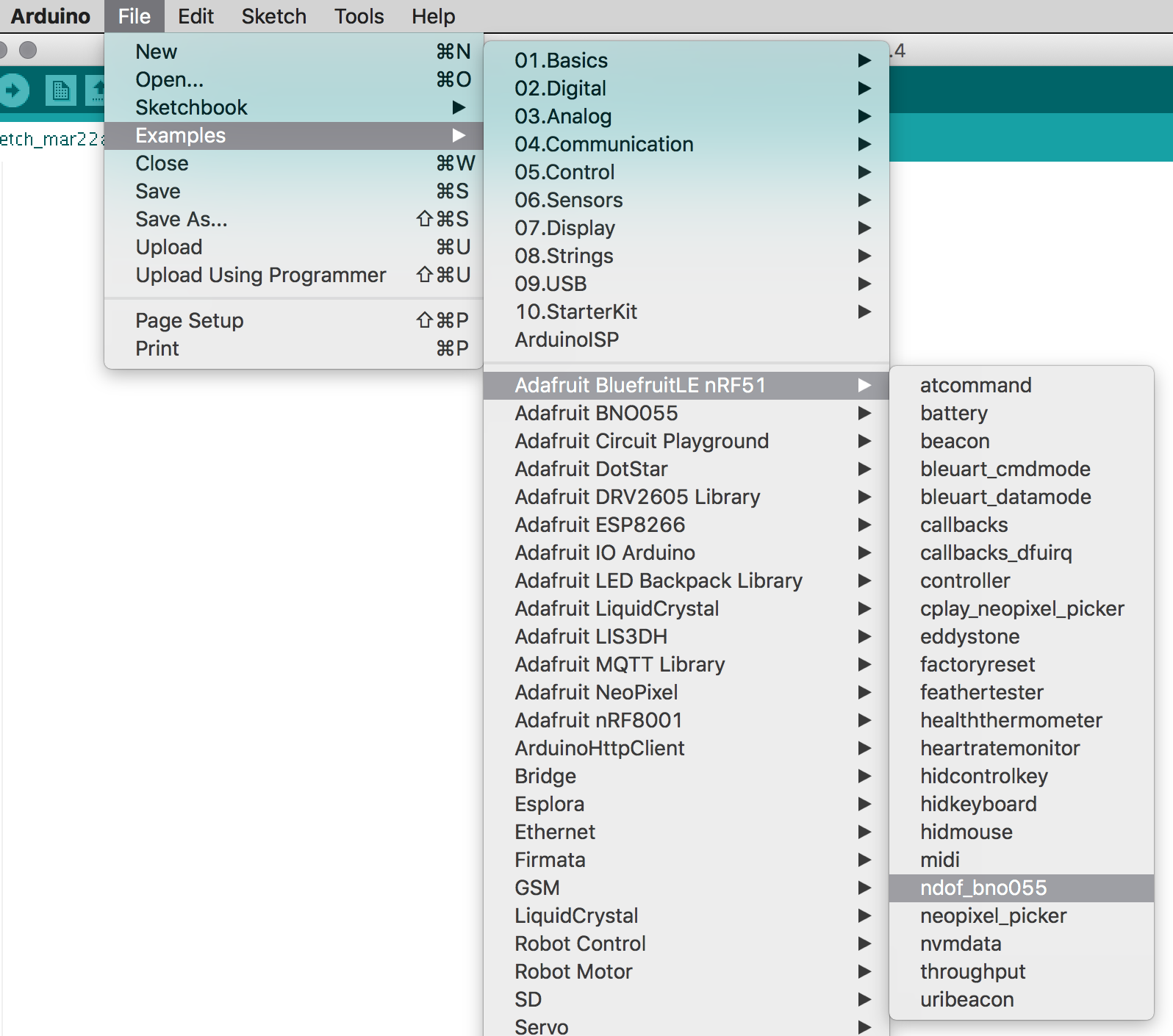1173x1036 pixels.
Task: Open the uribeacon example sketch
Action: coord(1022,999)
